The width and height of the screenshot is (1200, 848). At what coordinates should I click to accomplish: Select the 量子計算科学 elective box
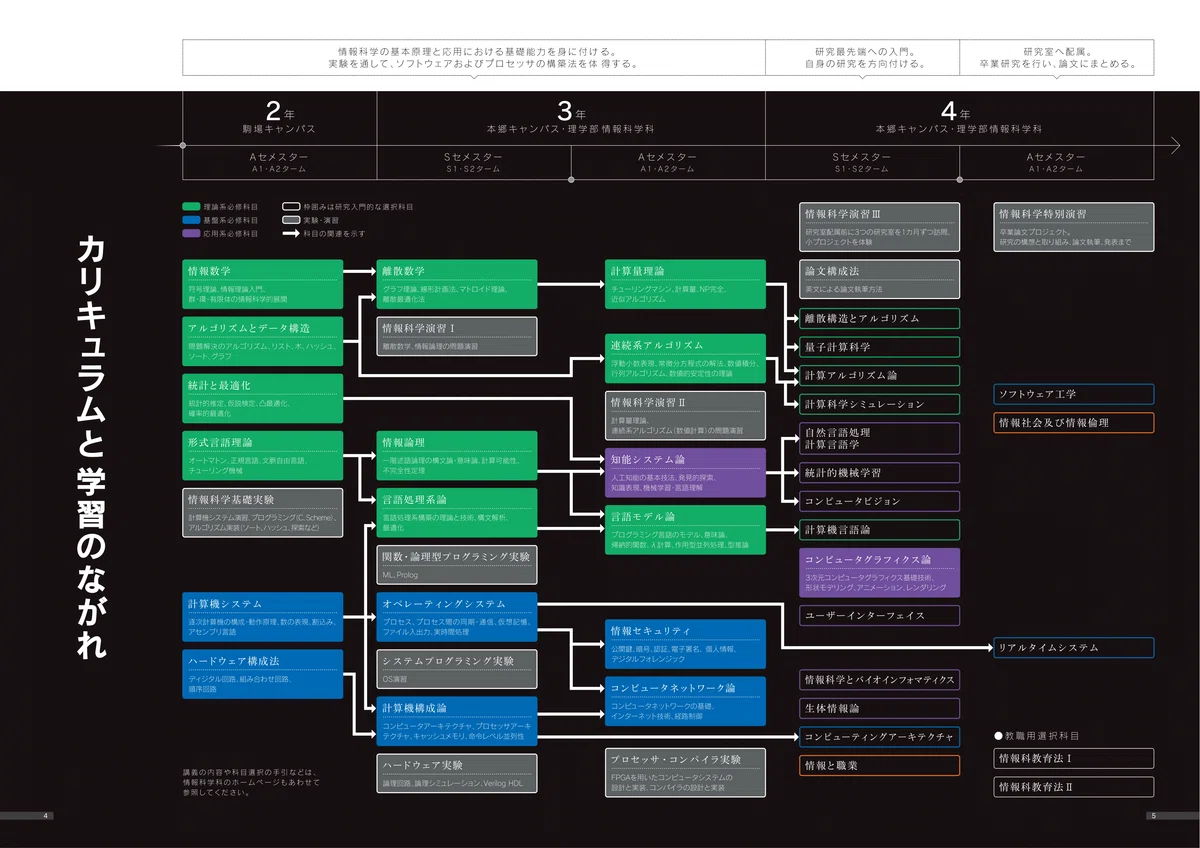880,347
